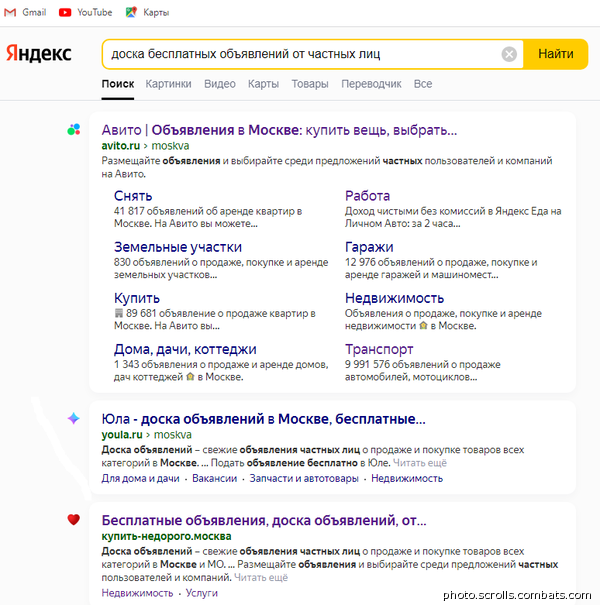Open the Купить sitelink

(137, 298)
